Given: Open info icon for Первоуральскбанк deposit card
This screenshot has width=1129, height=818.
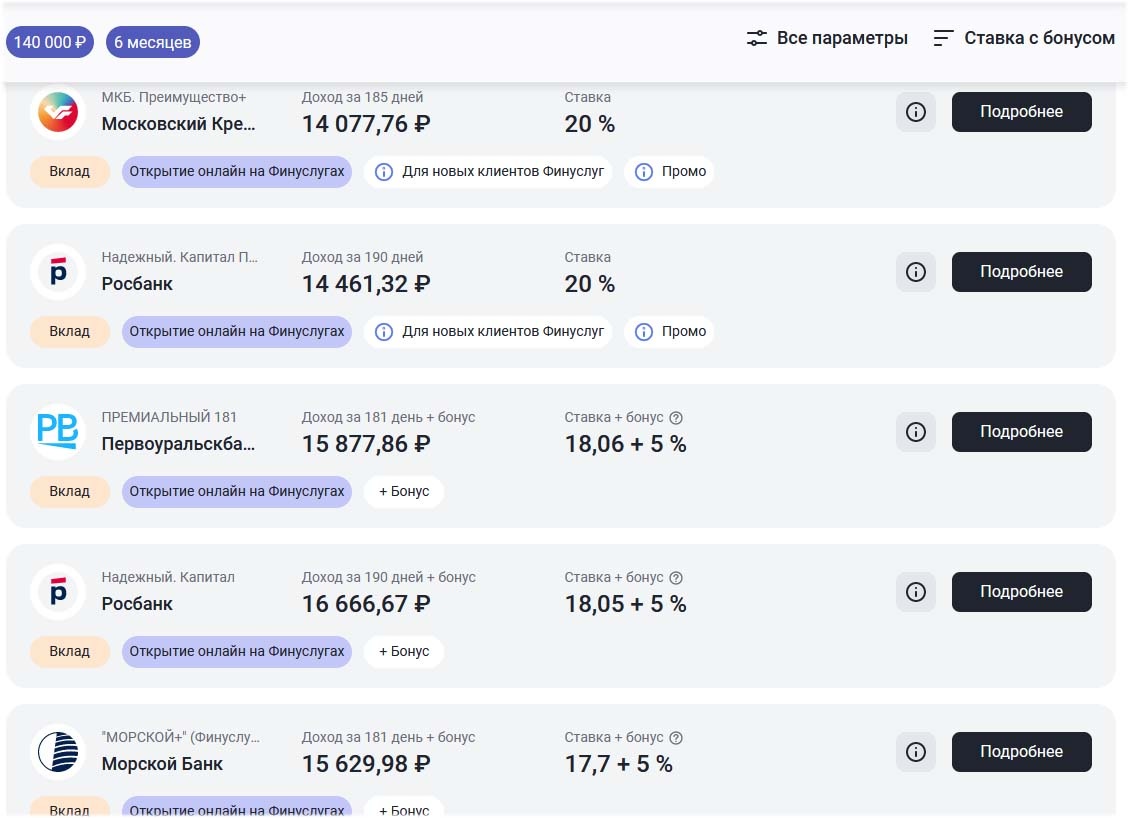Looking at the screenshot, I should pos(915,432).
